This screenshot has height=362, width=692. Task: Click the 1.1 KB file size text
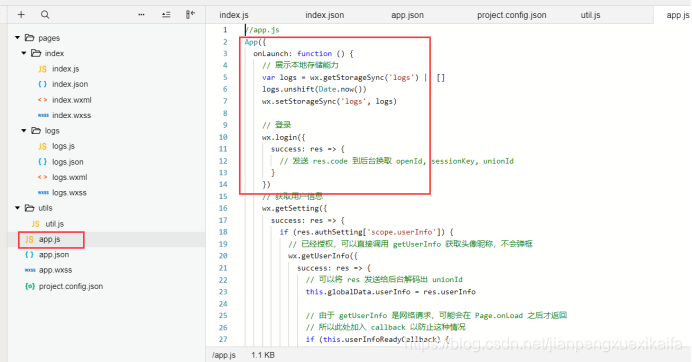click(263, 355)
